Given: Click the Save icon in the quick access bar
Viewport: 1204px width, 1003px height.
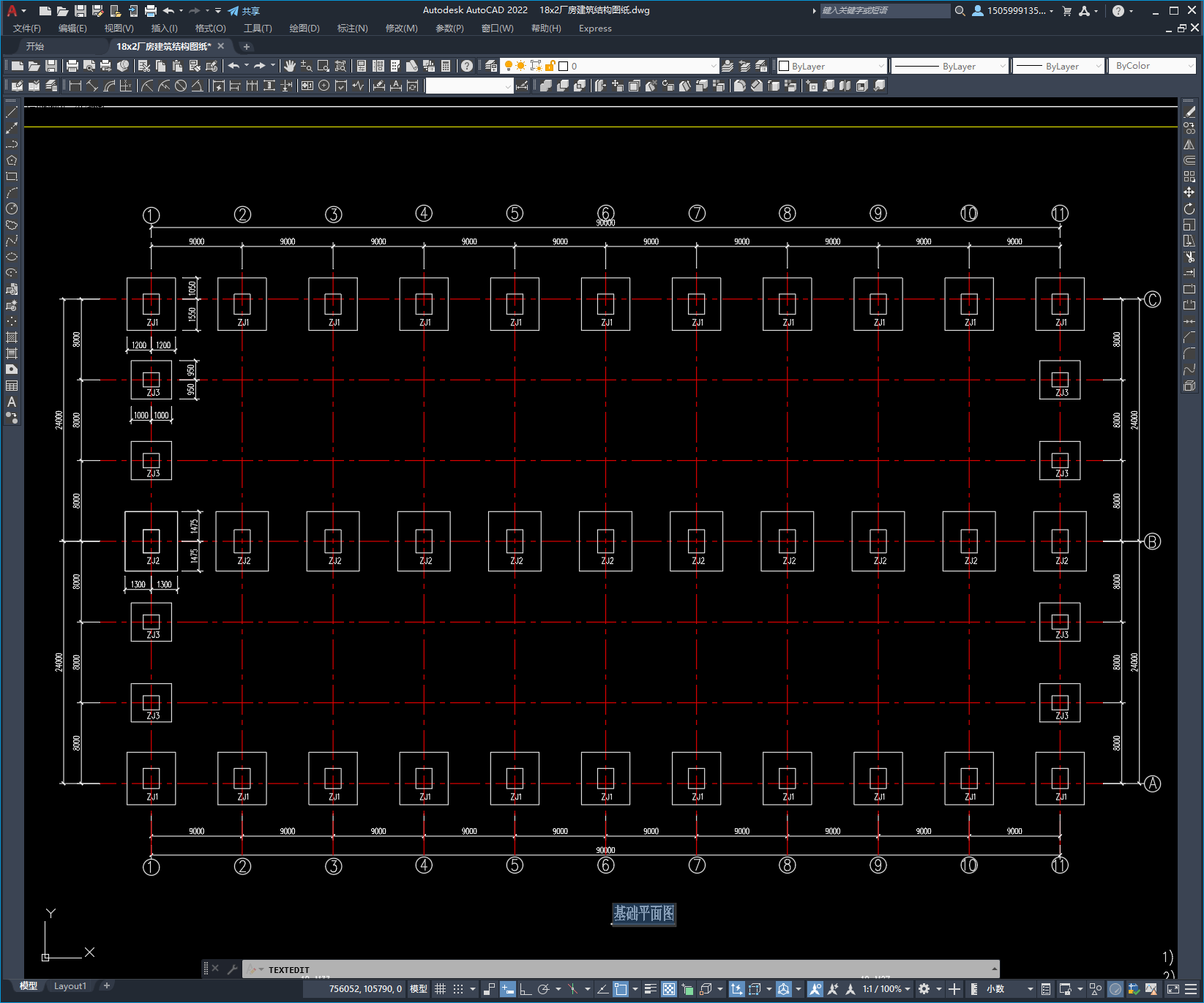Looking at the screenshot, I should (x=81, y=11).
